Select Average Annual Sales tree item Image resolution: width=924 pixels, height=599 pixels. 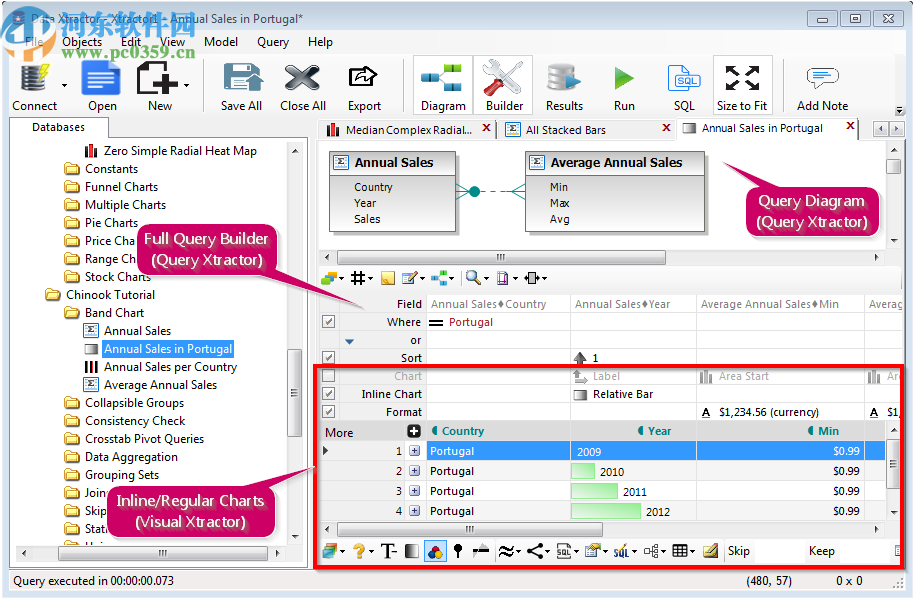[160, 385]
